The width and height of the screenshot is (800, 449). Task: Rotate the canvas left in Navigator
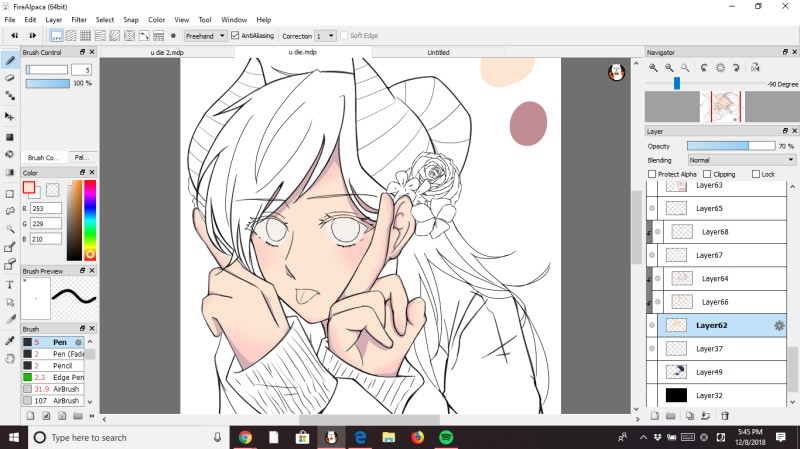pyautogui.click(x=704, y=67)
